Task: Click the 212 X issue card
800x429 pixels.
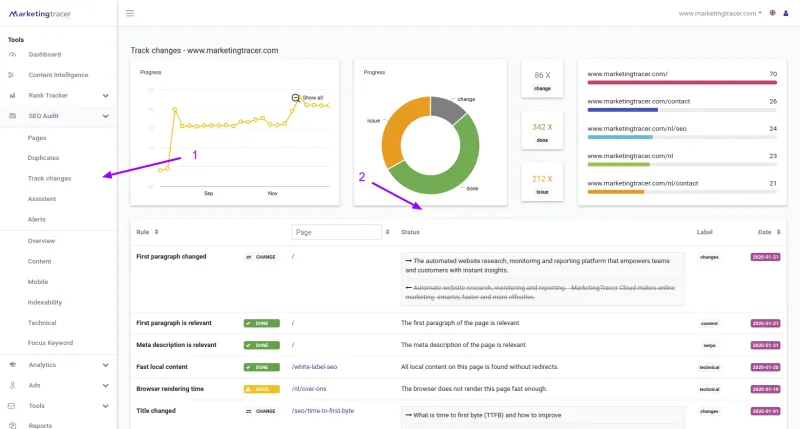Action: click(x=542, y=183)
